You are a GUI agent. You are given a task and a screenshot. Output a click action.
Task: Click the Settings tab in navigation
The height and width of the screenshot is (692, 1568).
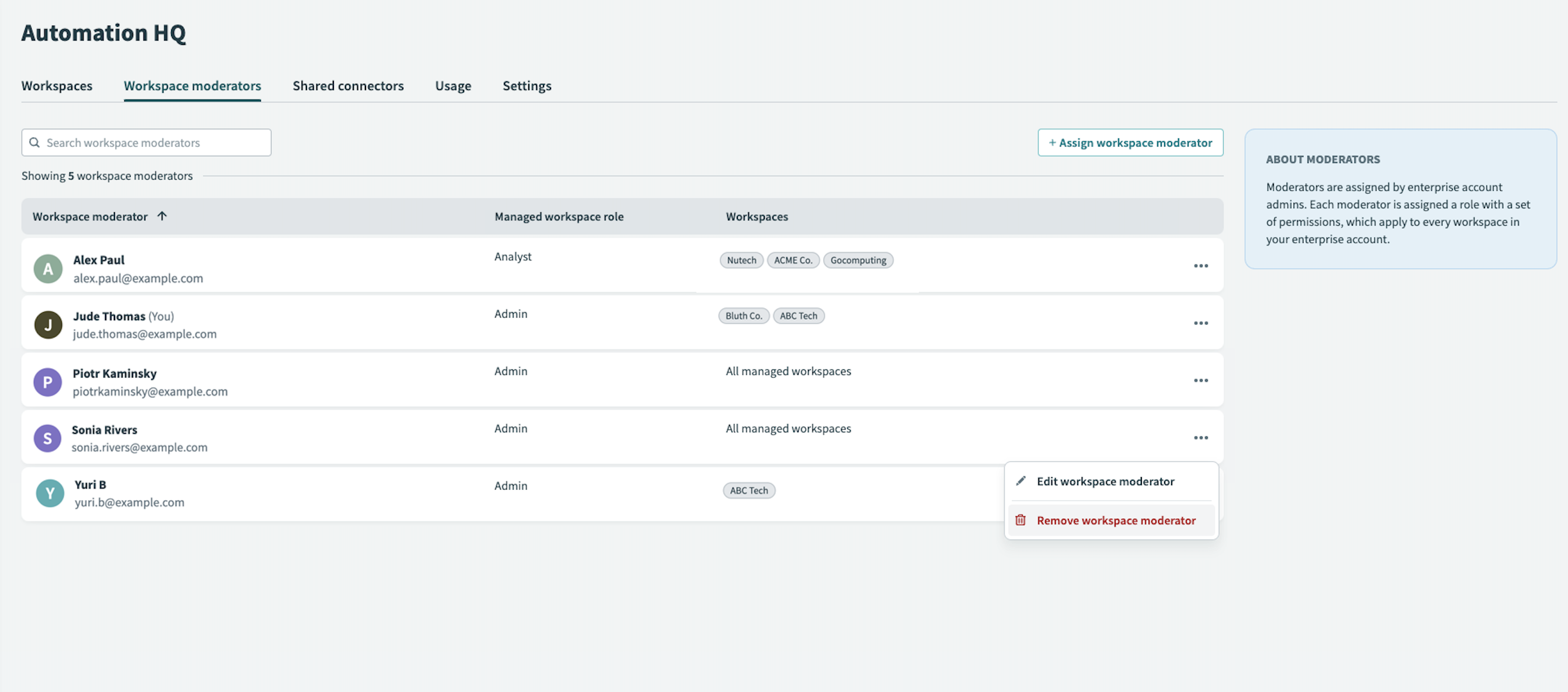pos(527,85)
